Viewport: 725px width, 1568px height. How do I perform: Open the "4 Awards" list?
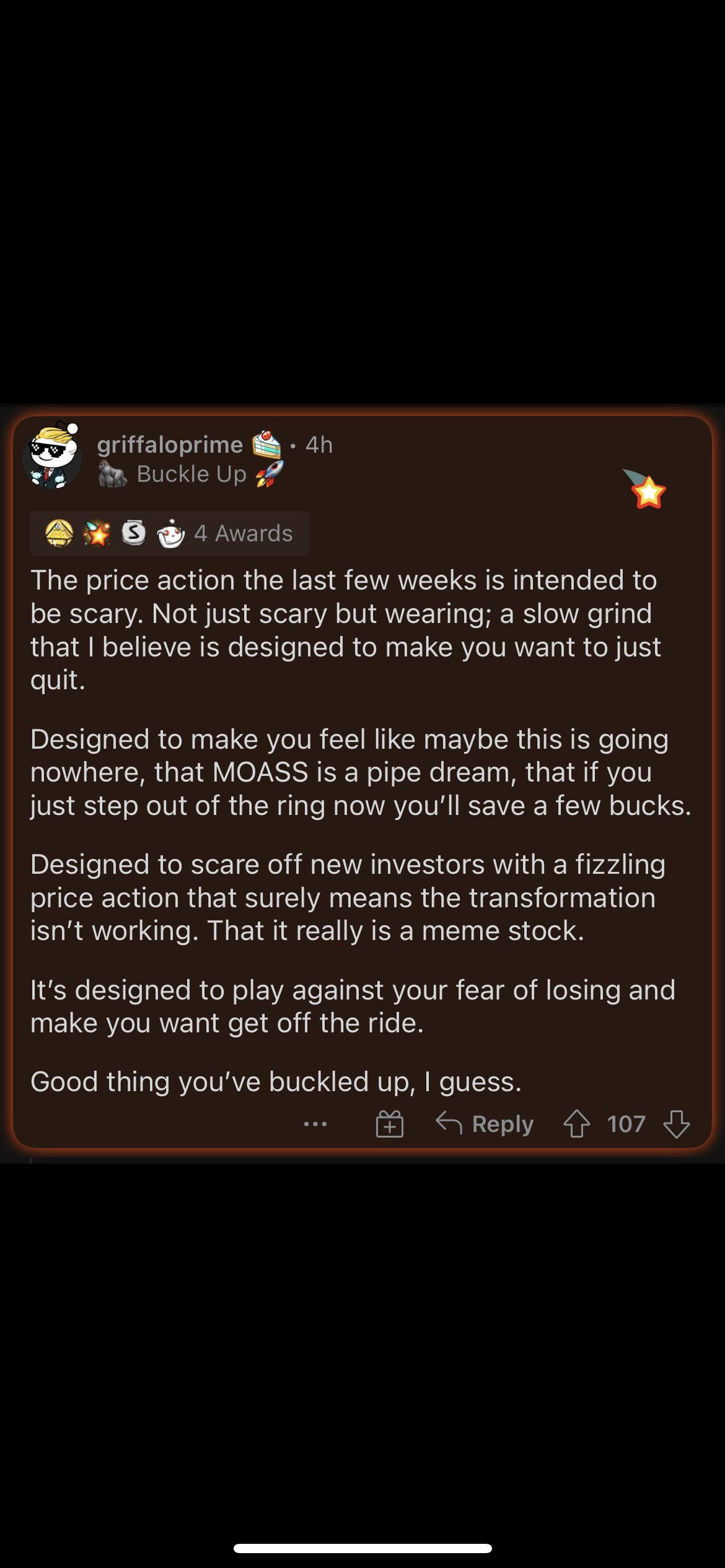(244, 533)
